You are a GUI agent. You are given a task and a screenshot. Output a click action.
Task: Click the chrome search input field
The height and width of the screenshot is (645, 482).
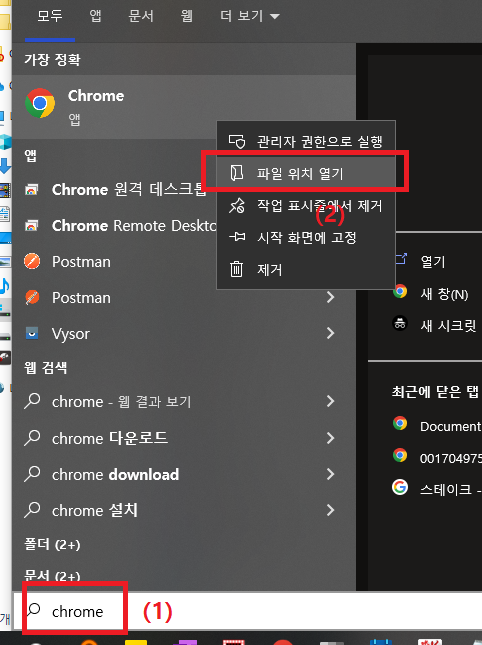247,611
